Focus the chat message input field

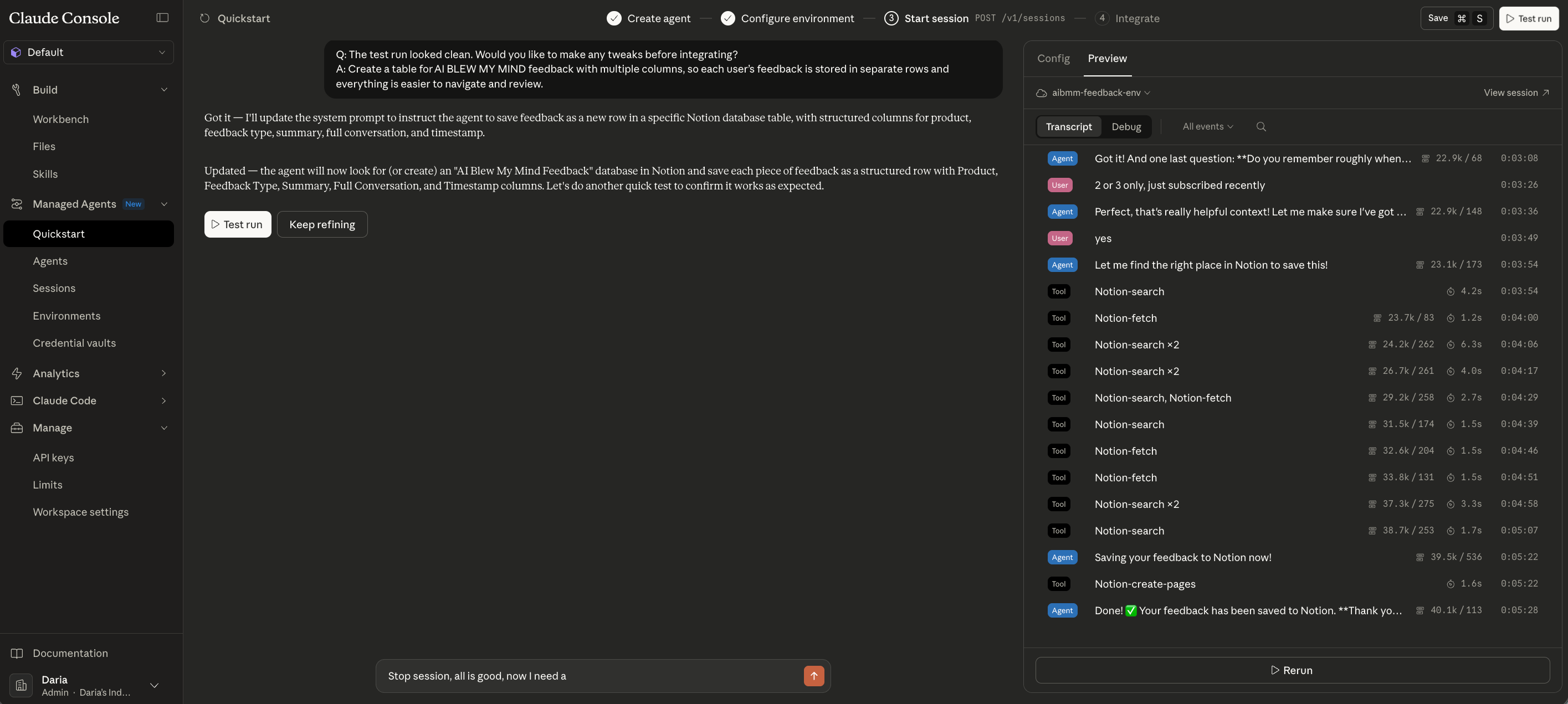pos(593,676)
